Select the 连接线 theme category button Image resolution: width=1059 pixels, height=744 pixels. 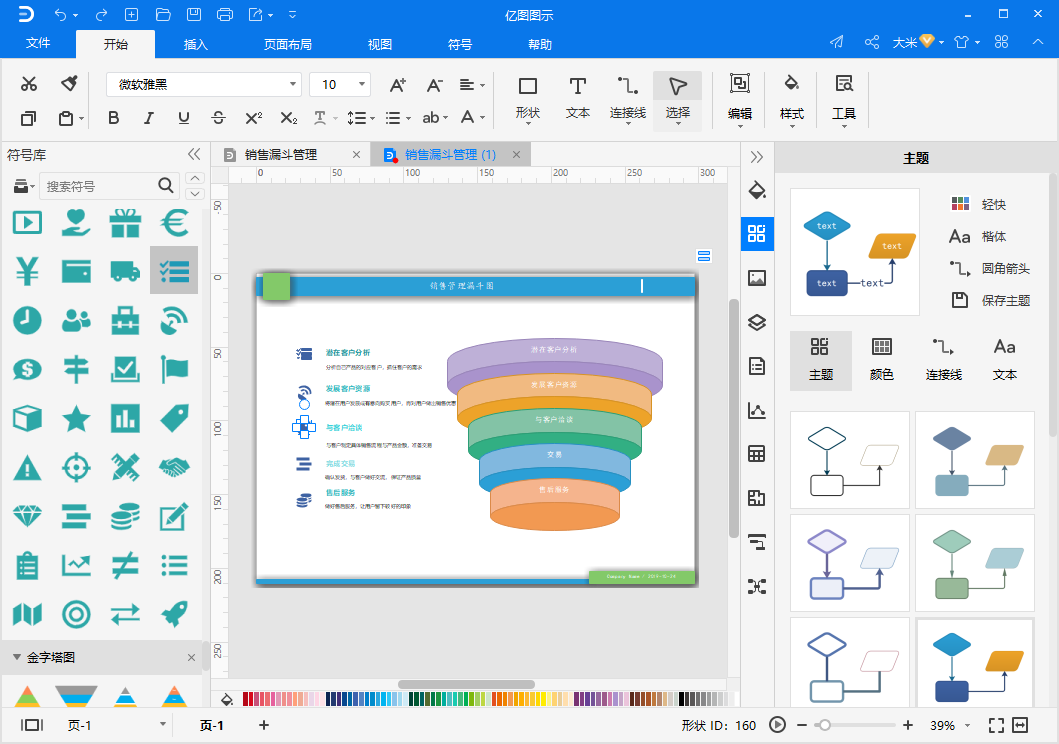pyautogui.click(x=943, y=360)
